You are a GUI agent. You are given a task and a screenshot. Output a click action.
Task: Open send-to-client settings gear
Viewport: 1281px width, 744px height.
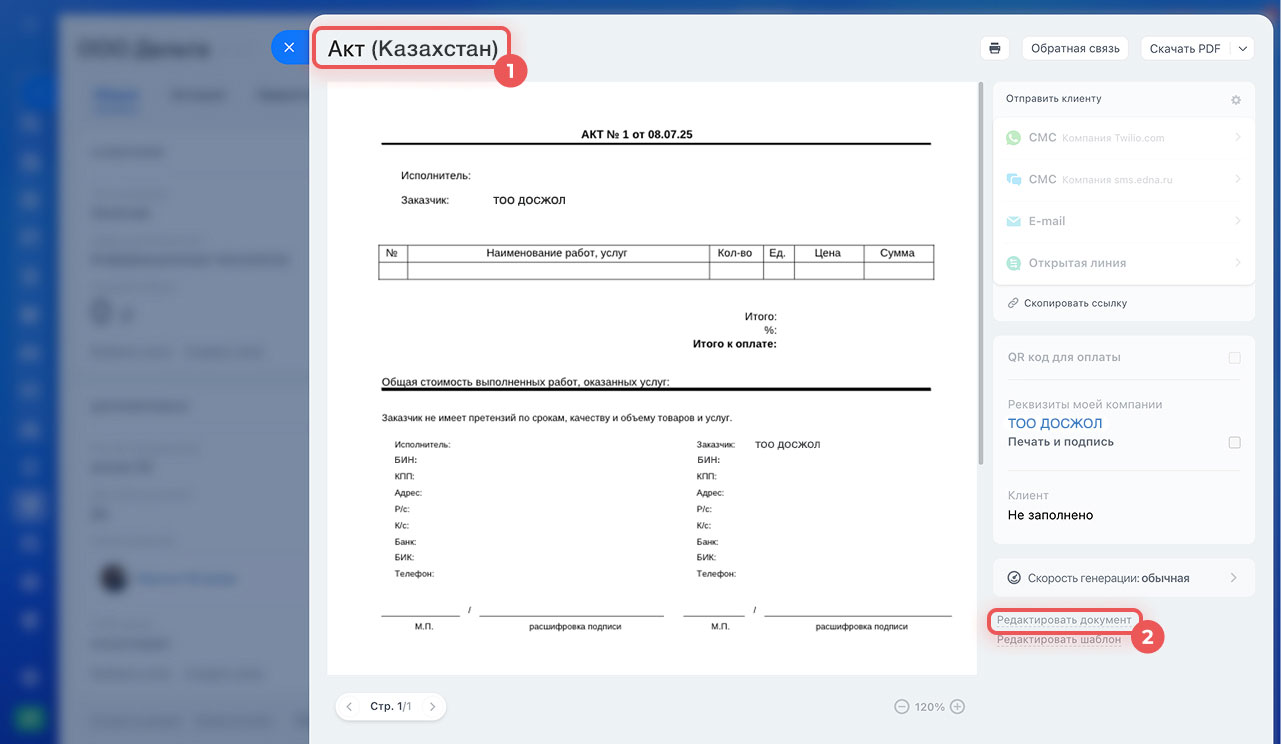coord(1236,100)
